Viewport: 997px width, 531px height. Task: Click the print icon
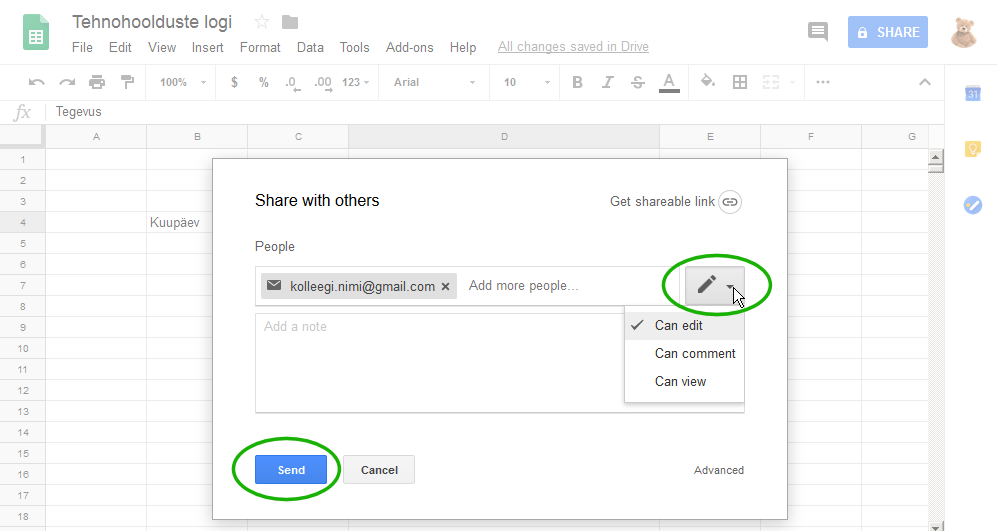tap(97, 82)
